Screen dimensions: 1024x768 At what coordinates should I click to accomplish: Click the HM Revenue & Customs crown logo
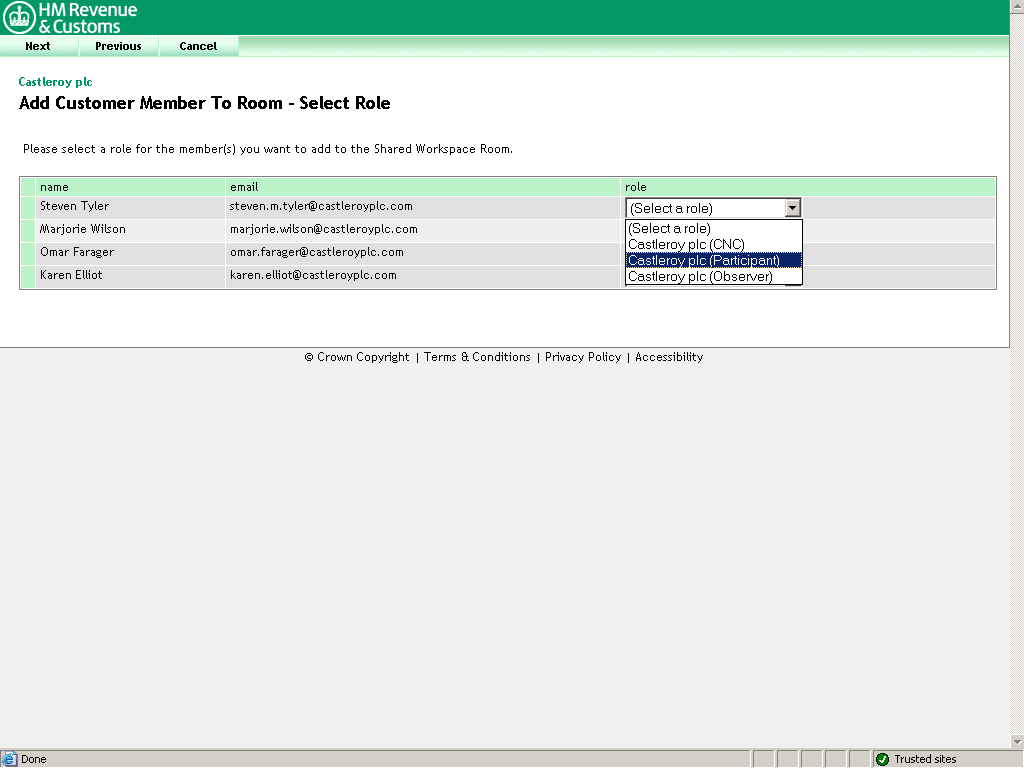click(x=19, y=17)
